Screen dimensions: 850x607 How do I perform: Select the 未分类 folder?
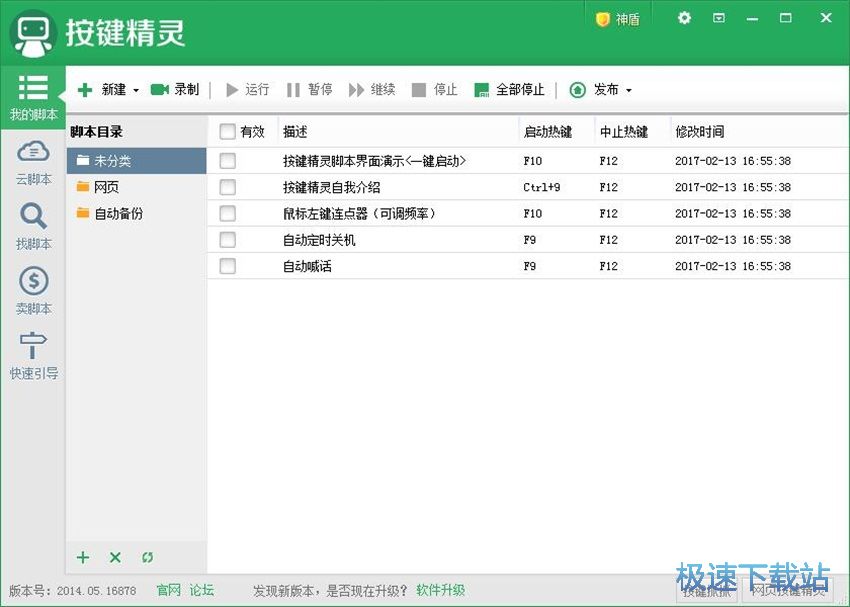click(x=136, y=160)
